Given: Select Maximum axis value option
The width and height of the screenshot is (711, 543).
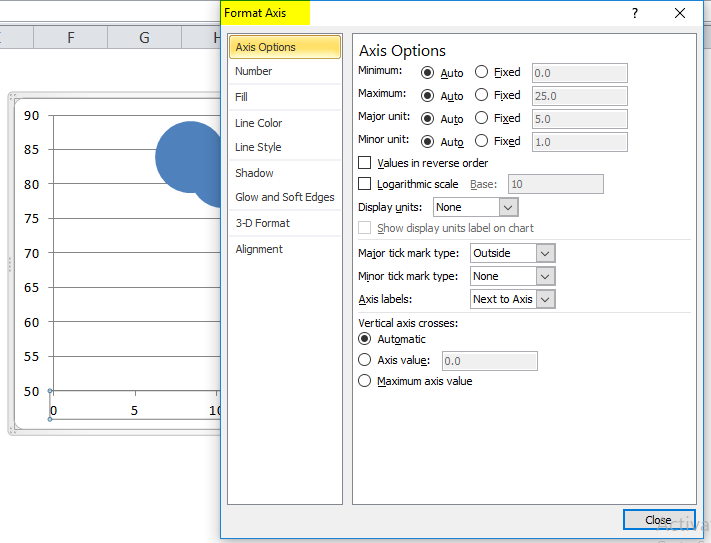Looking at the screenshot, I should (365, 381).
